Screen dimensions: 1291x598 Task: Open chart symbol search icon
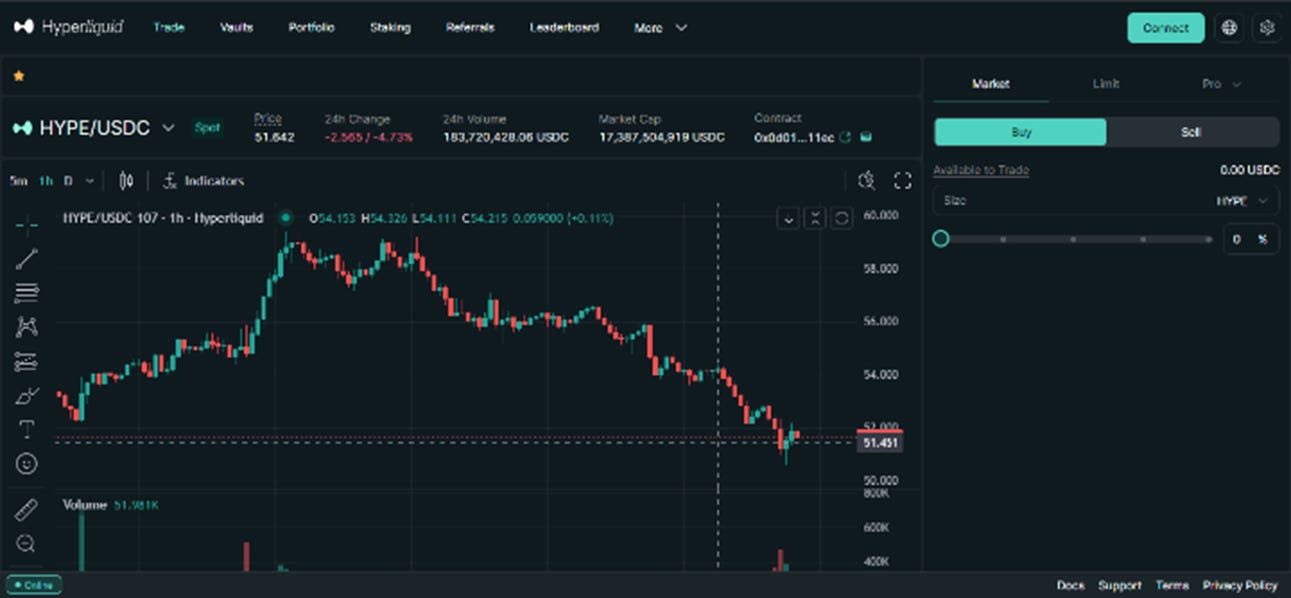pos(867,181)
